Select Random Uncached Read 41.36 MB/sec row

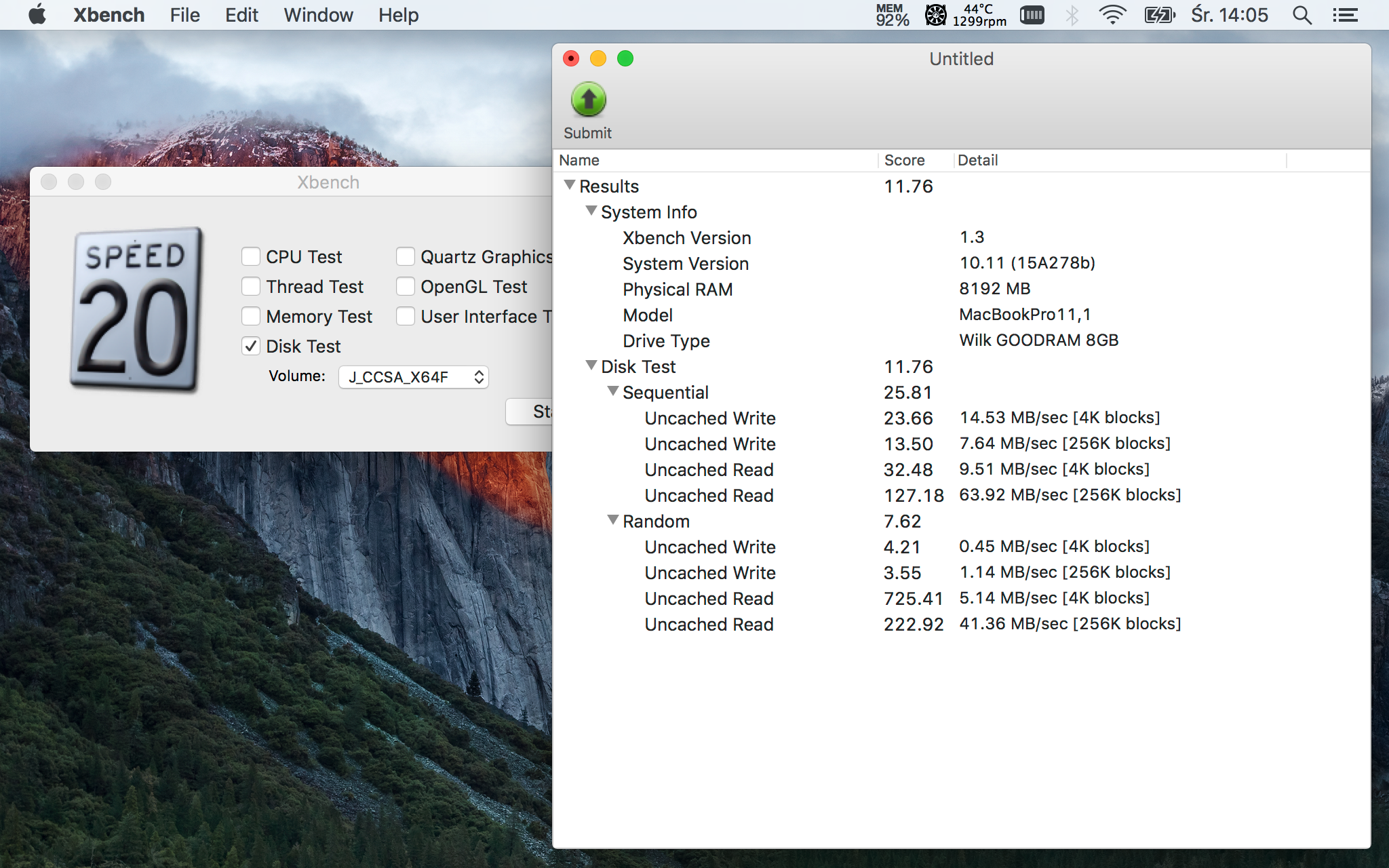[x=961, y=625]
